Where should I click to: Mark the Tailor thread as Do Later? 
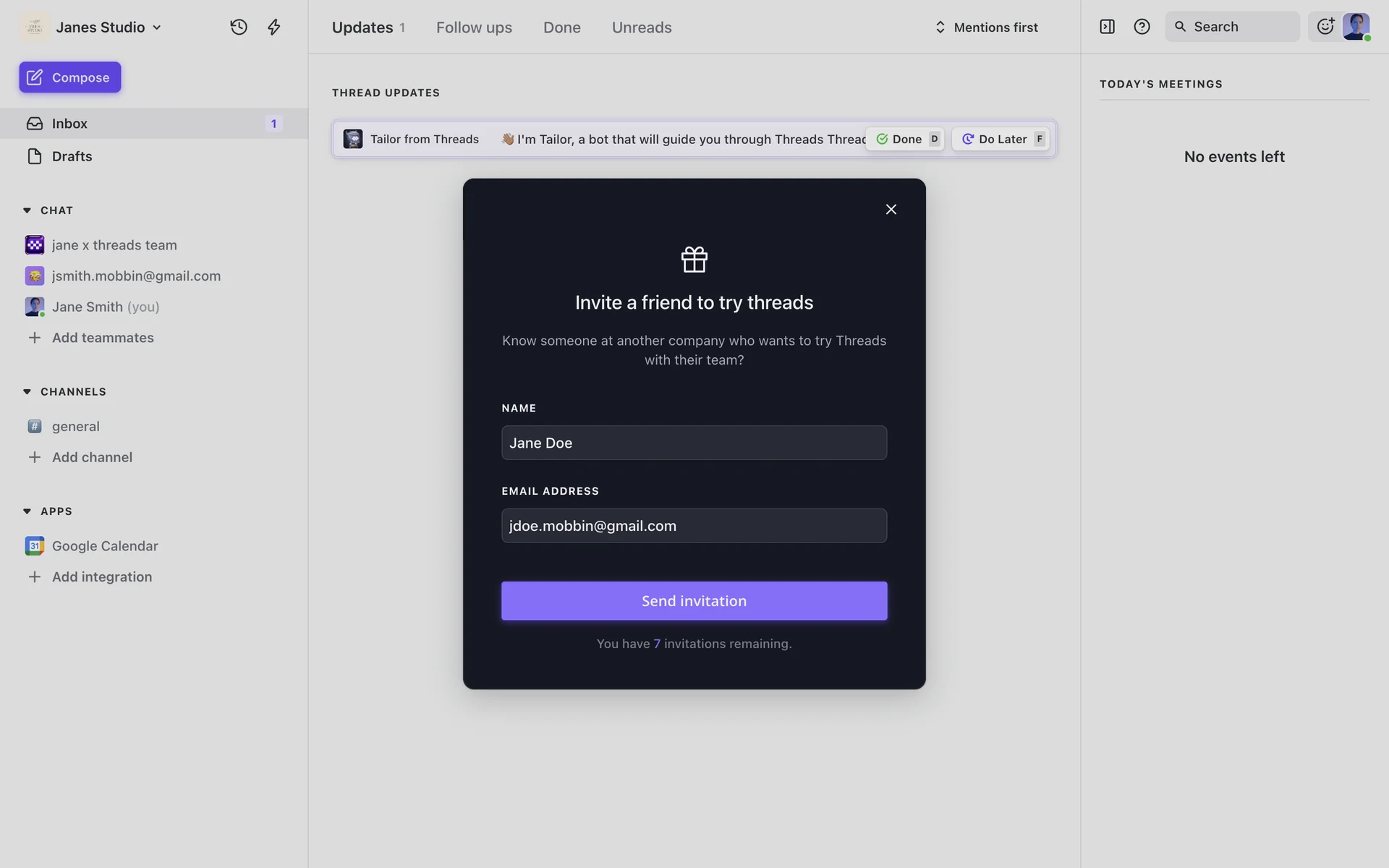[x=1001, y=139]
